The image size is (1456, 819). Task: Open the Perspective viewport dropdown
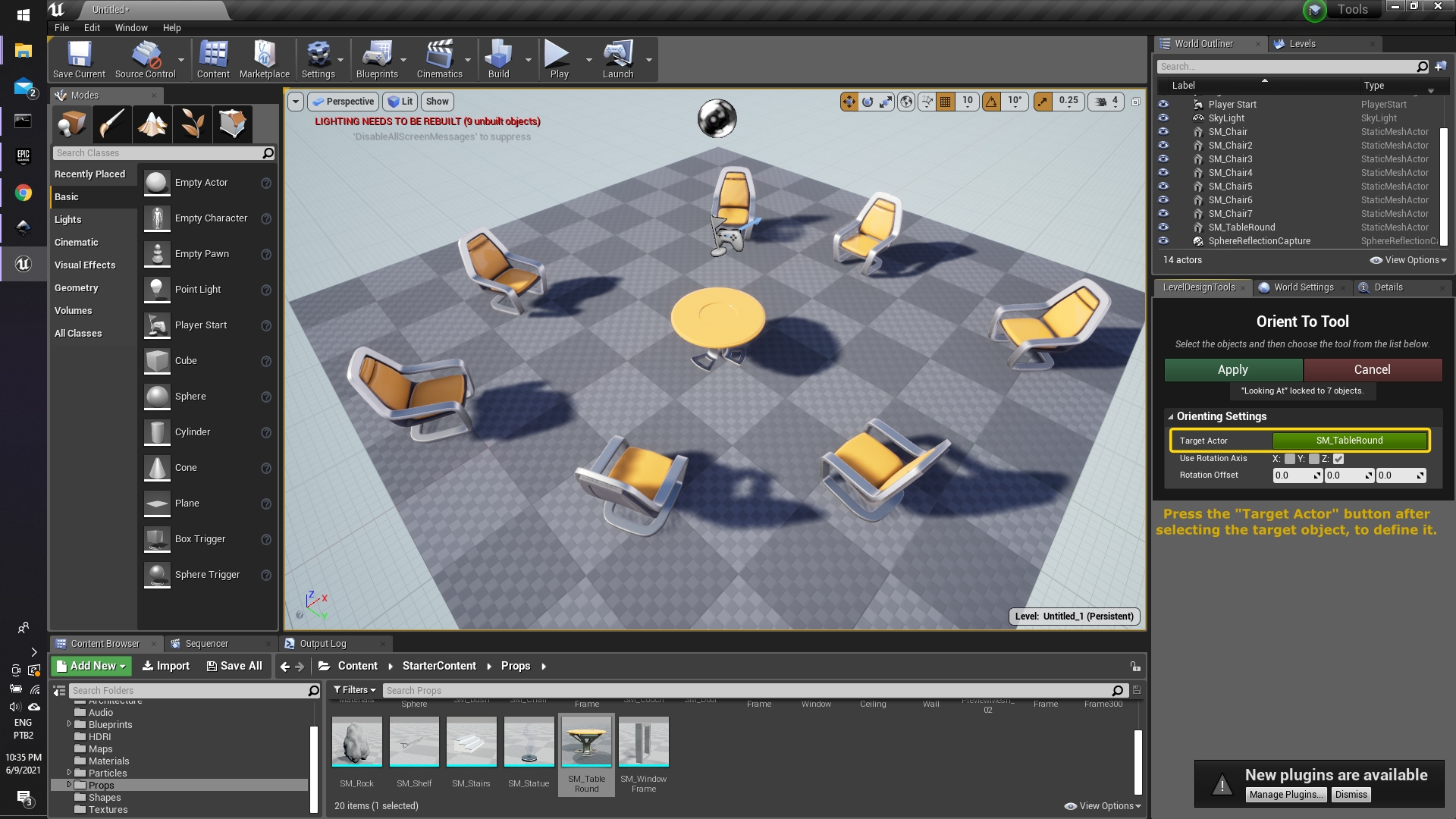click(x=343, y=101)
